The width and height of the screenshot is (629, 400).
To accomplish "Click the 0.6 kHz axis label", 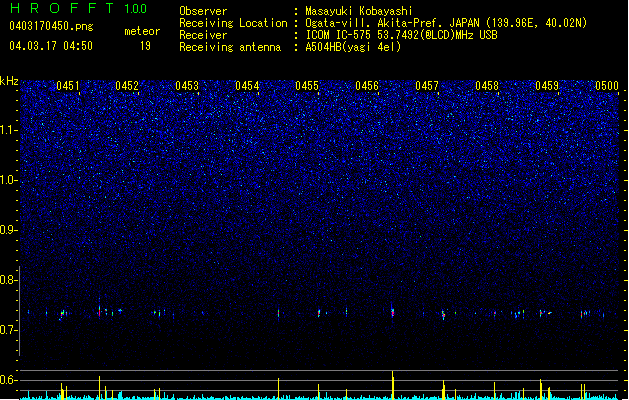I will point(8,380).
